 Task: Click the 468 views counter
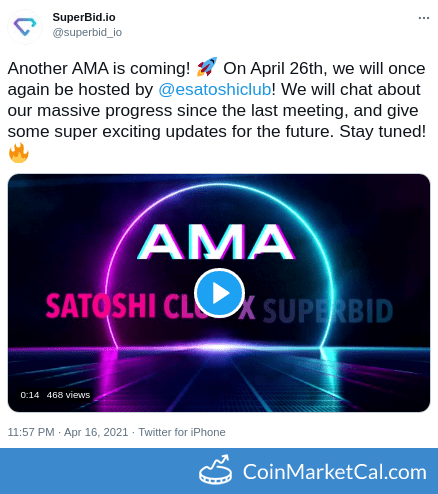pos(68,395)
